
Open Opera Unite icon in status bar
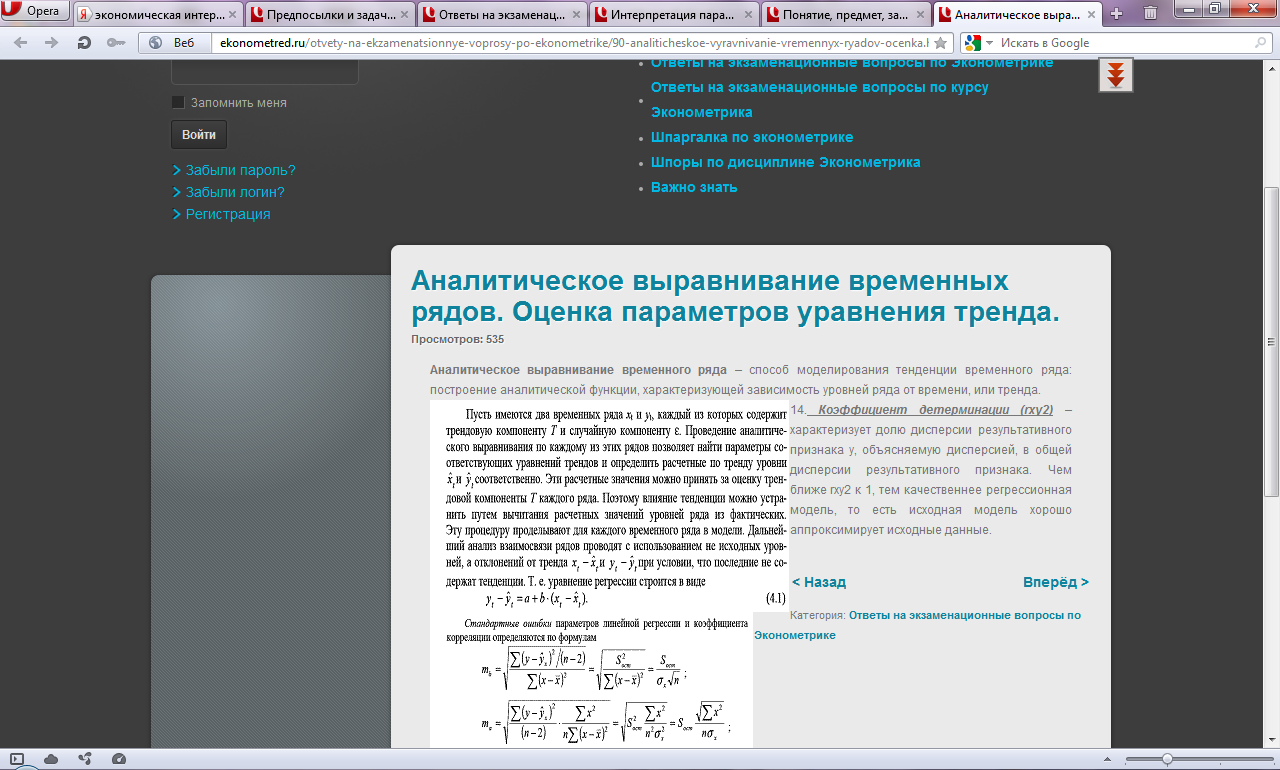point(85,759)
